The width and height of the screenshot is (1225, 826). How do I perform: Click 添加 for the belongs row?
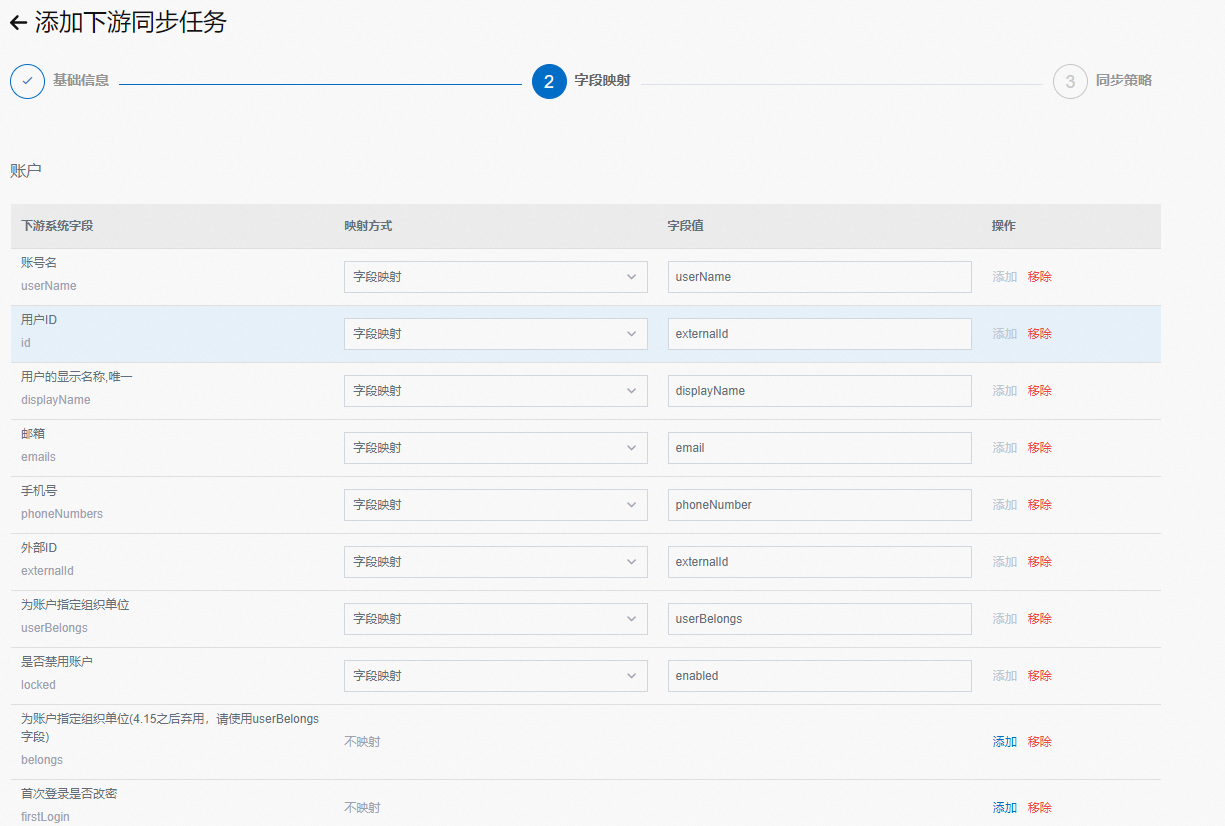(x=1004, y=742)
